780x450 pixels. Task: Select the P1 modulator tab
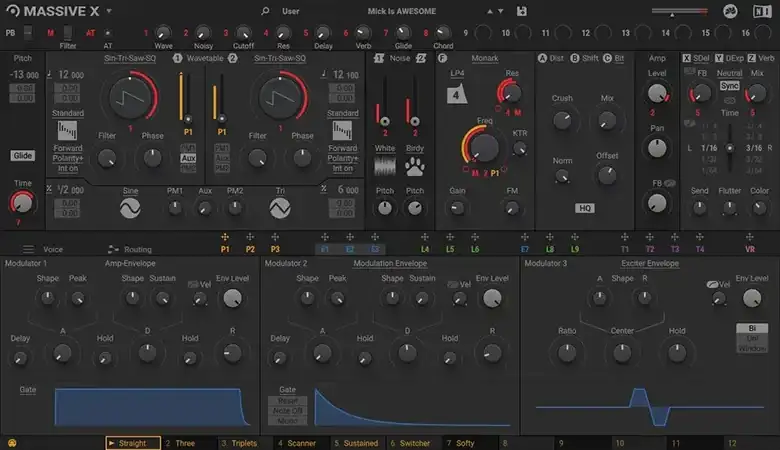point(225,249)
